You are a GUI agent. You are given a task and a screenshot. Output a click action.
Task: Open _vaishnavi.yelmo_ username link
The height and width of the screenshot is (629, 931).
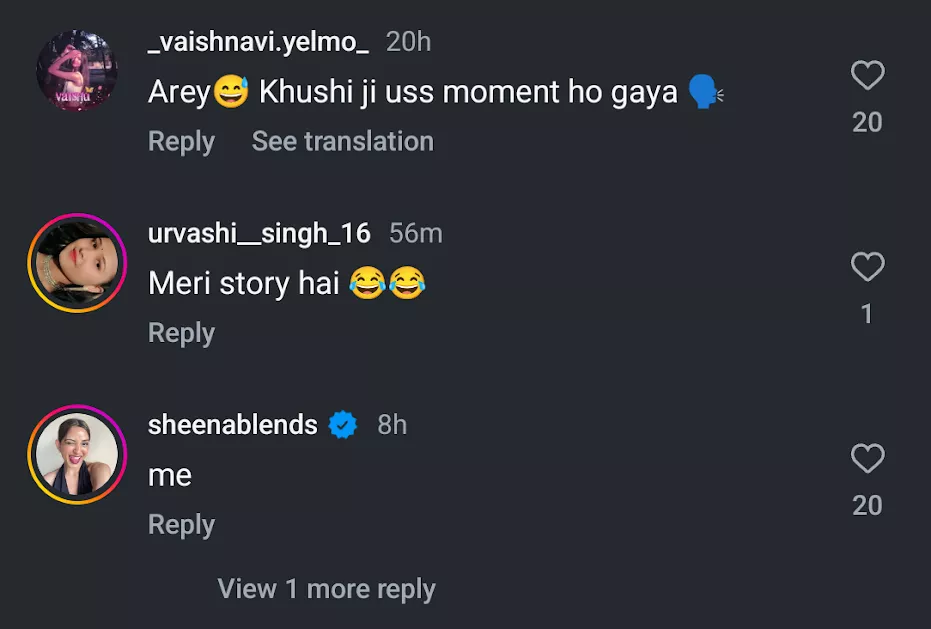pyautogui.click(x=258, y=42)
